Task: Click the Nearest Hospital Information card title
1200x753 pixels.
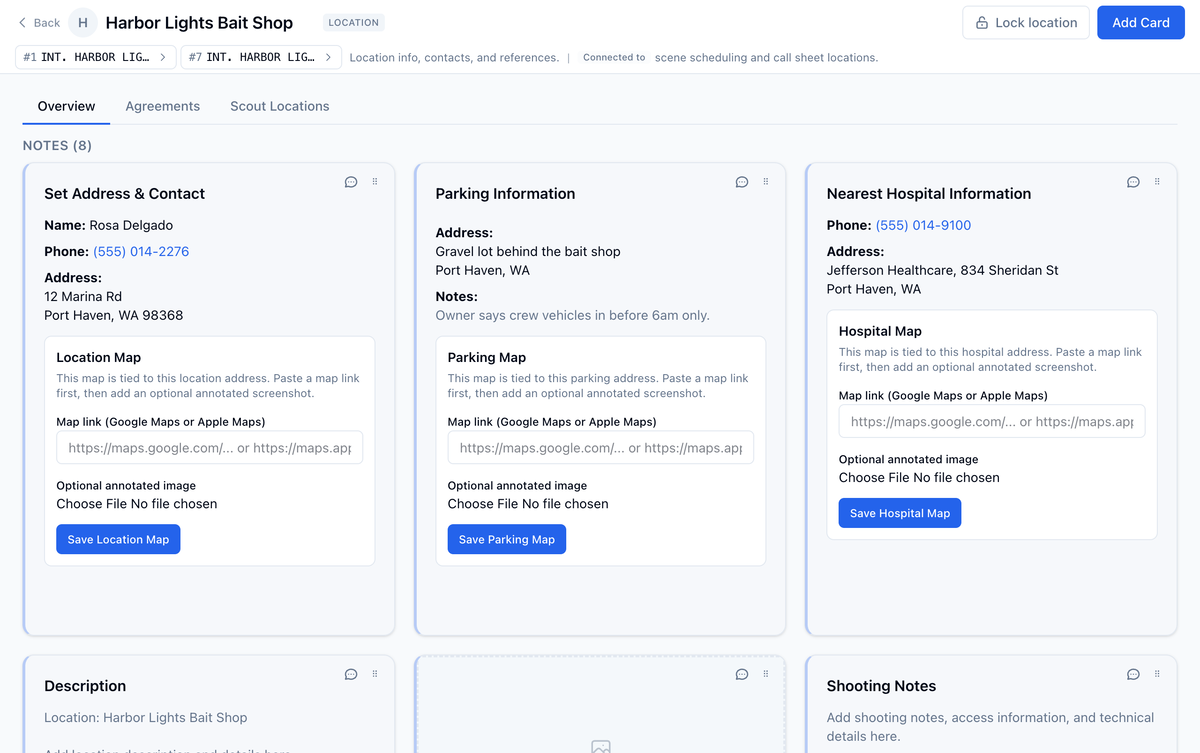Action: [928, 194]
